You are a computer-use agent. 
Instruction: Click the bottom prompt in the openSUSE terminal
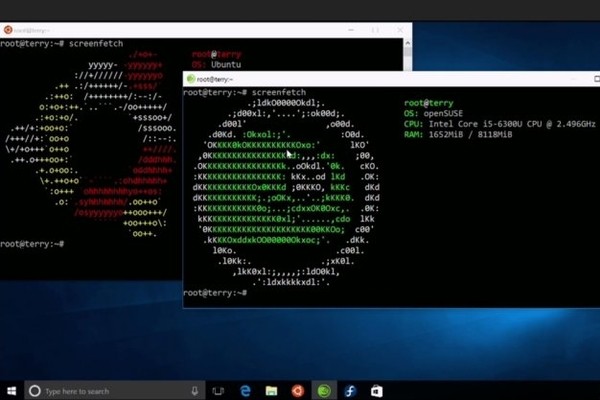(215, 293)
